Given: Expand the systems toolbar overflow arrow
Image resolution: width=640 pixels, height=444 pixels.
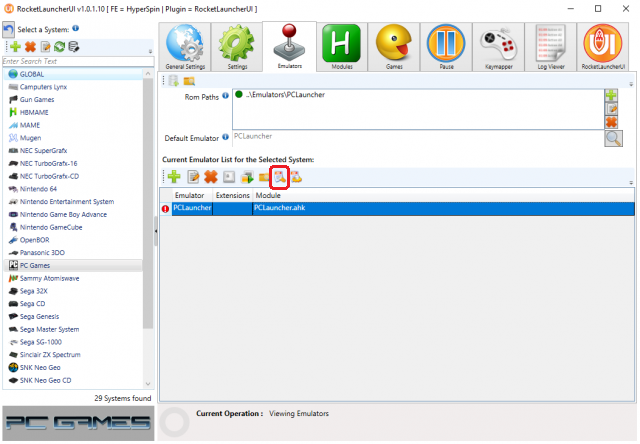Looking at the screenshot, I should point(150,51).
